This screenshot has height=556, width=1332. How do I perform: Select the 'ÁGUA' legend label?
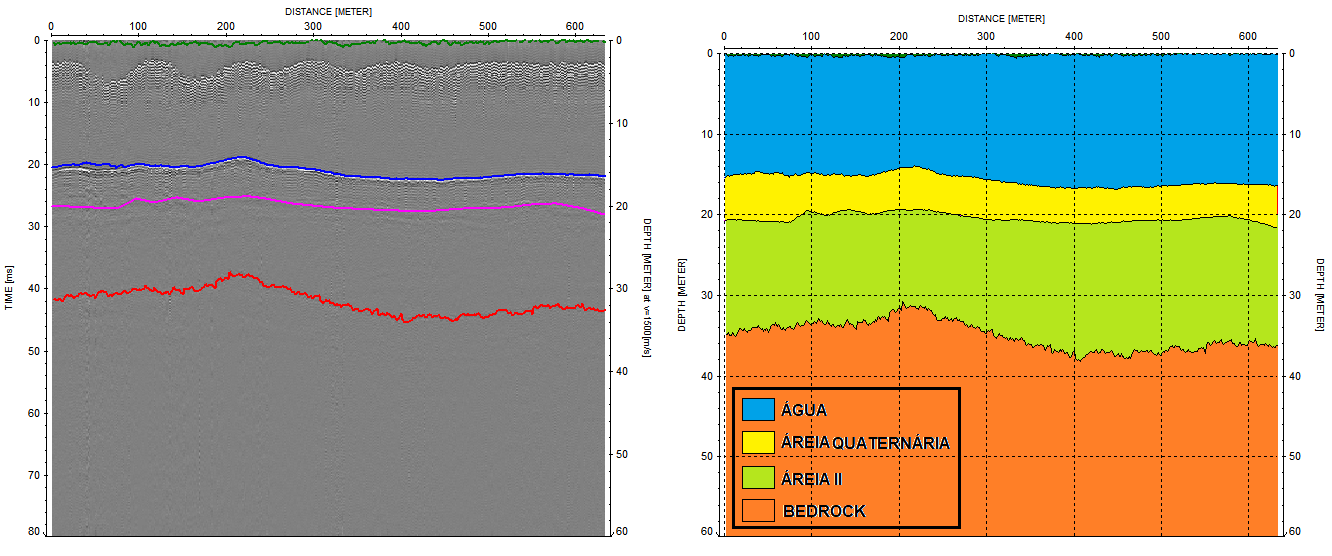805,409
